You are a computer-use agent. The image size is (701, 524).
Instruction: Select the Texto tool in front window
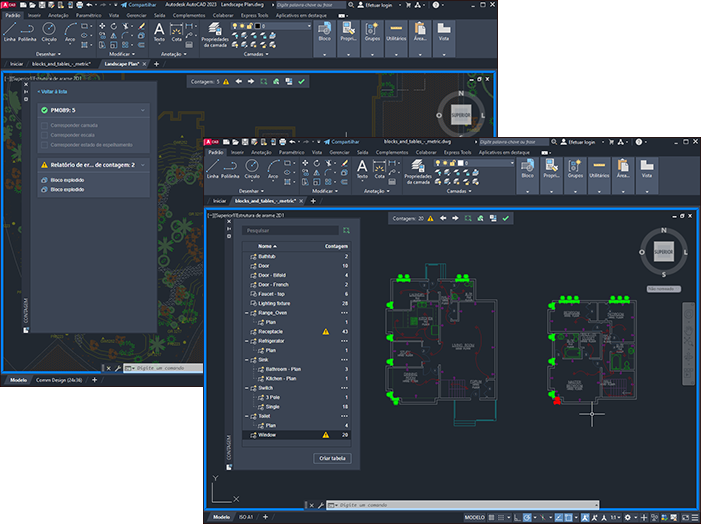point(362,168)
